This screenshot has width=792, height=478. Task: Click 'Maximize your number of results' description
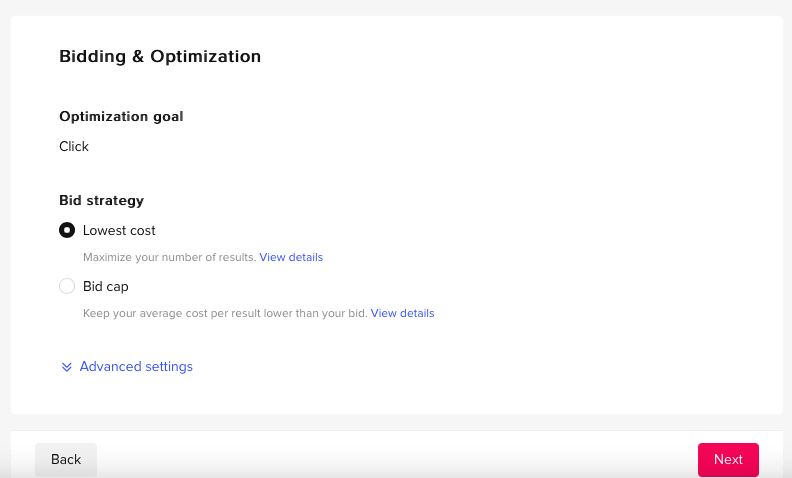point(170,257)
